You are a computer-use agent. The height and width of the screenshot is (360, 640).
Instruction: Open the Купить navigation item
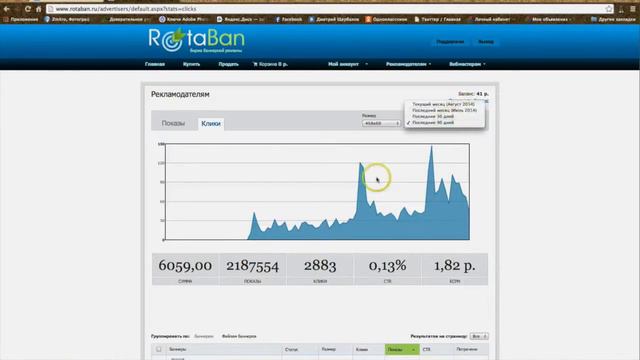tap(191, 64)
